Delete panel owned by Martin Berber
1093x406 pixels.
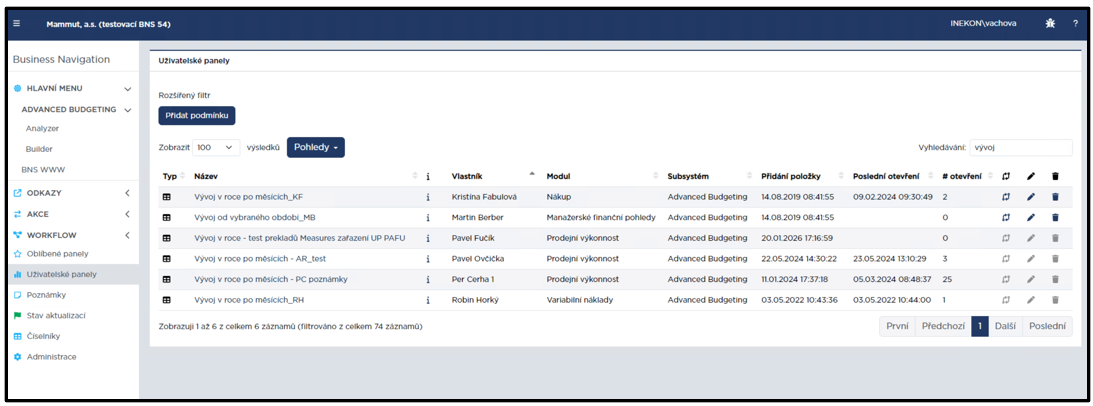tap(1055, 218)
